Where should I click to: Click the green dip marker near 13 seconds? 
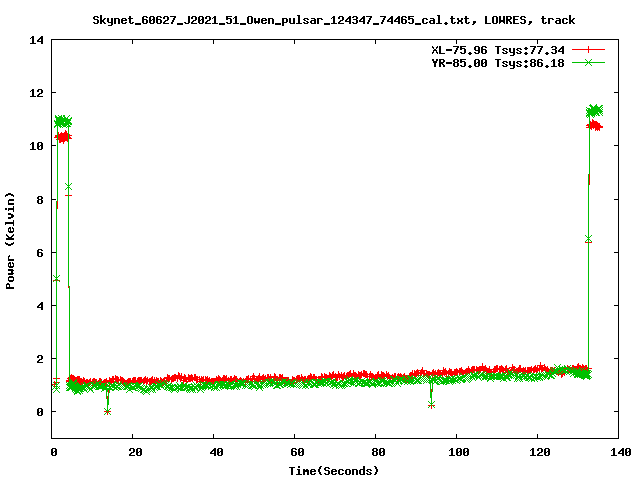(x=107, y=411)
